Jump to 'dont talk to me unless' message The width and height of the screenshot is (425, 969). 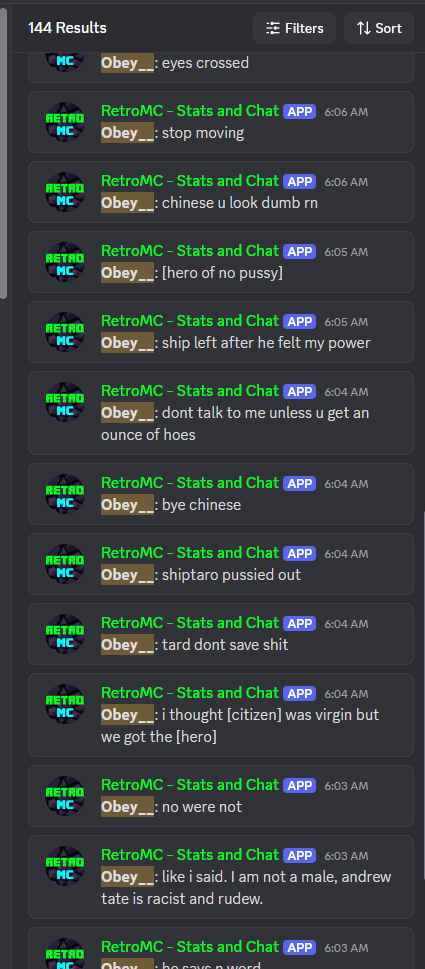(221, 413)
